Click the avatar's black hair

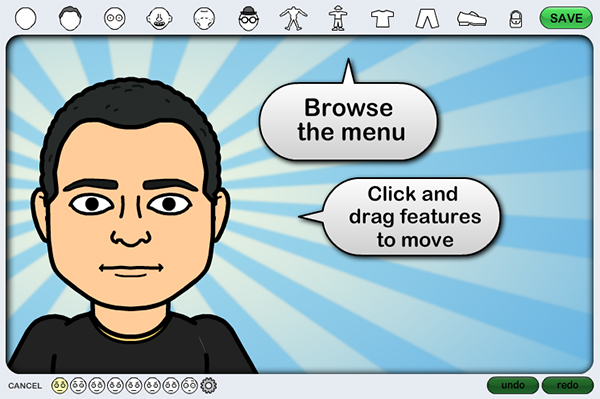click(130, 101)
